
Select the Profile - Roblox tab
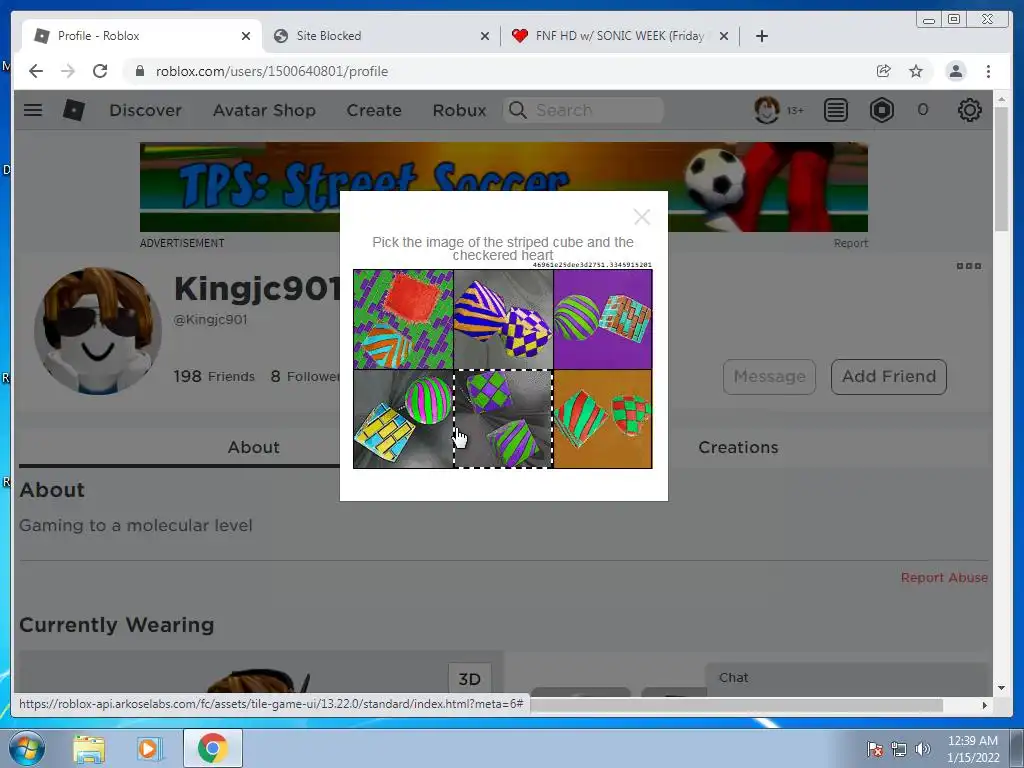click(142, 36)
